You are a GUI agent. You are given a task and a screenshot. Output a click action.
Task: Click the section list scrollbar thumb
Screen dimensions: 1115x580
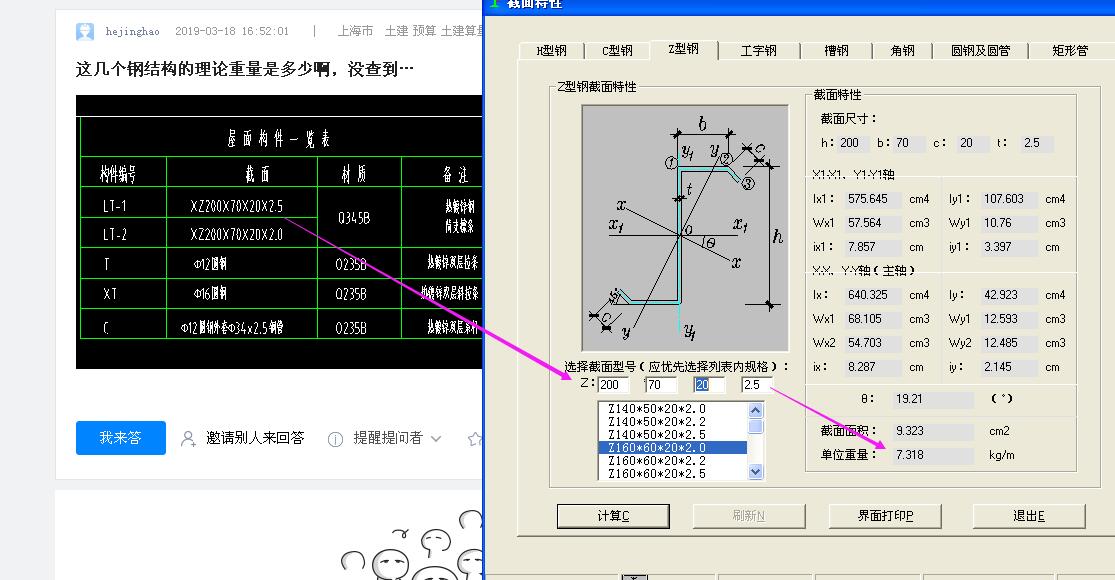click(x=756, y=426)
